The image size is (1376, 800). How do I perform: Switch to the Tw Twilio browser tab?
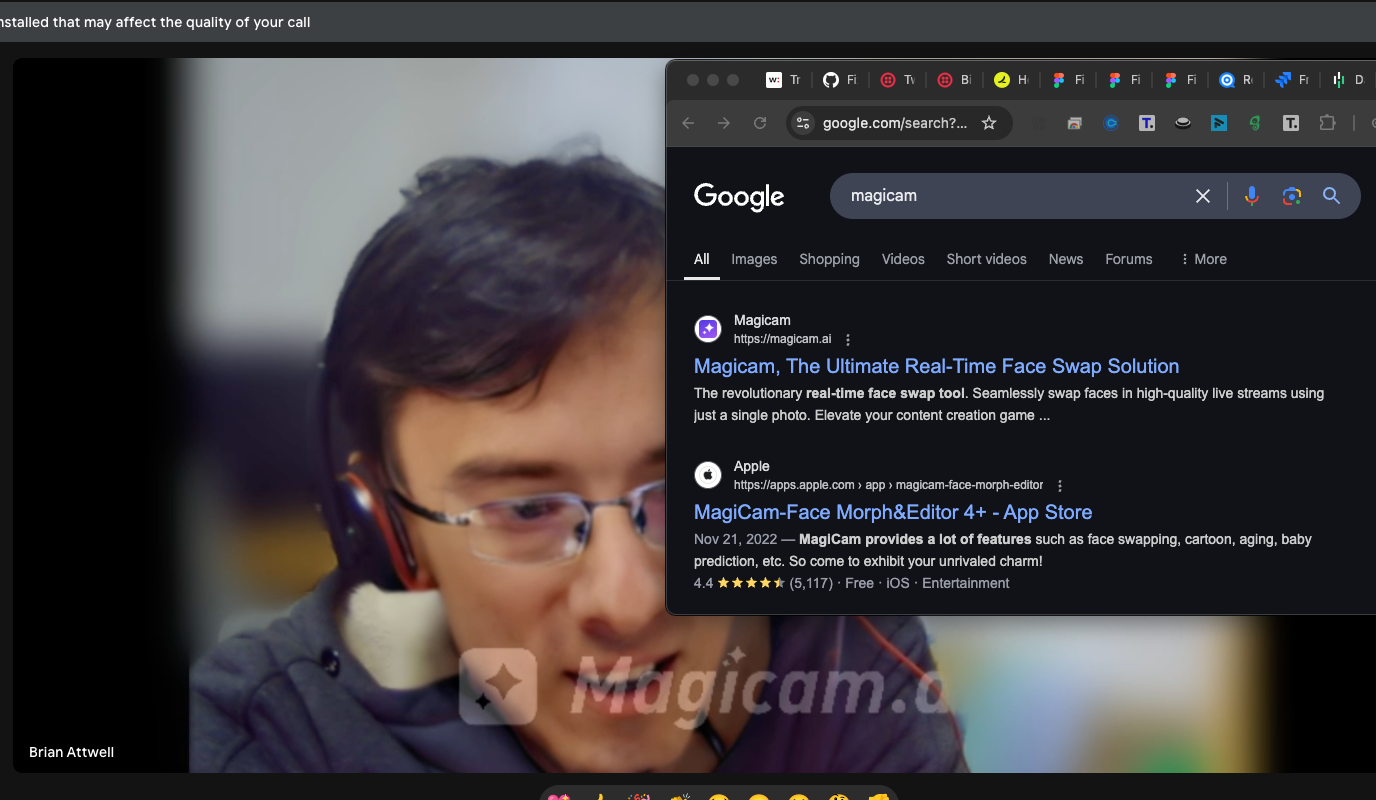[897, 80]
